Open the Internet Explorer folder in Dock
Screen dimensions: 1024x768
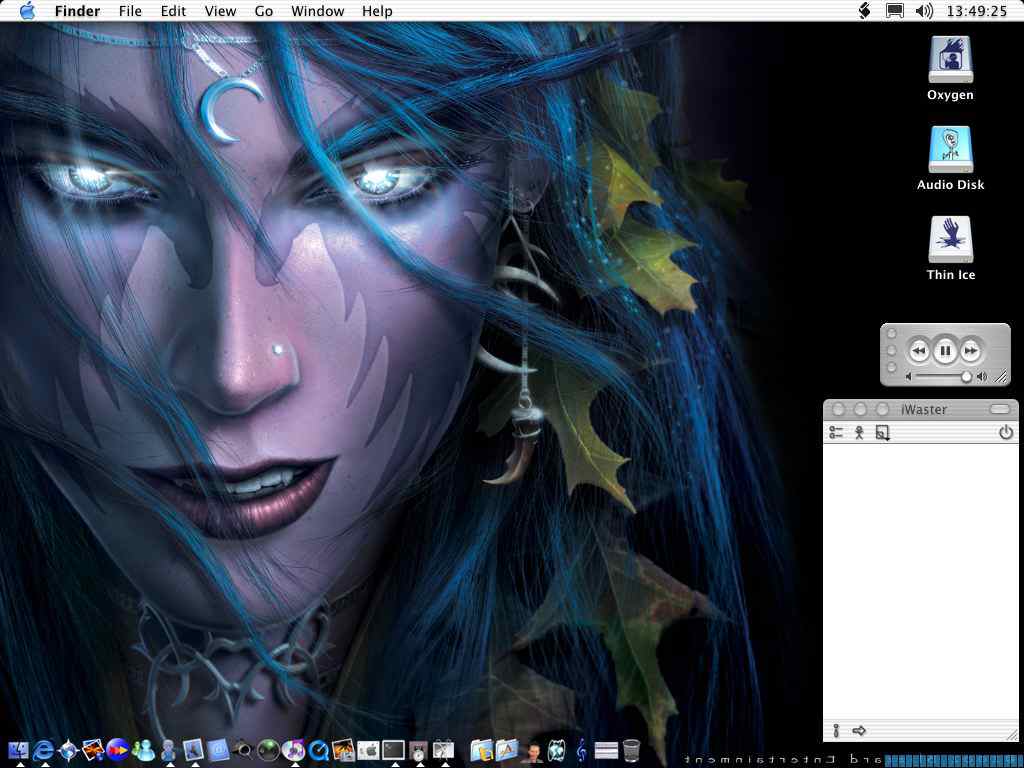click(x=482, y=750)
